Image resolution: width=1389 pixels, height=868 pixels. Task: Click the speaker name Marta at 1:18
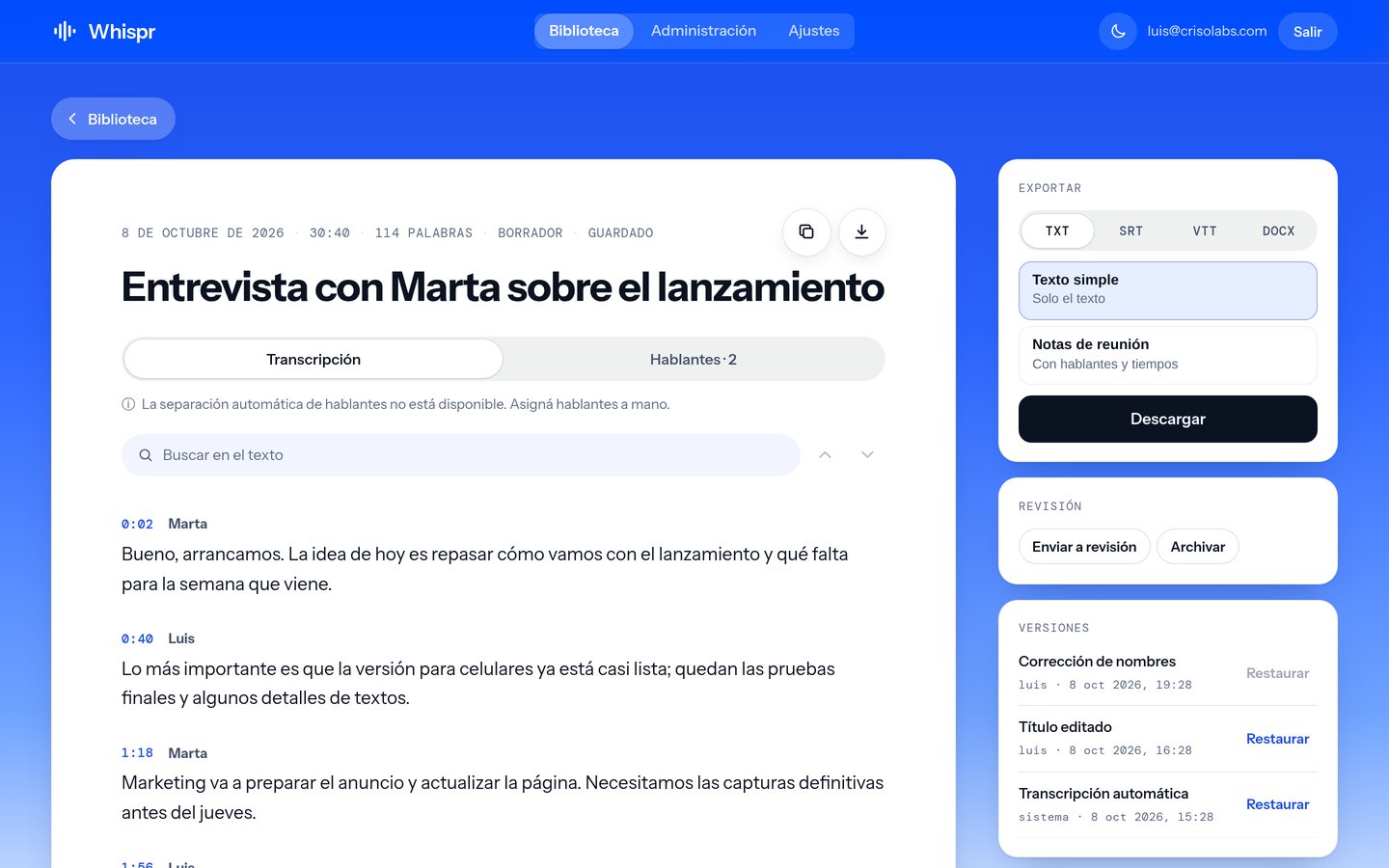click(187, 753)
